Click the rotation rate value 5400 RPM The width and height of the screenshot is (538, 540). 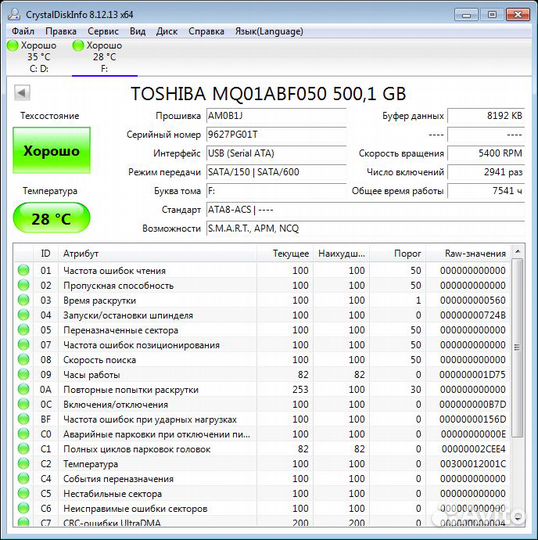point(486,153)
